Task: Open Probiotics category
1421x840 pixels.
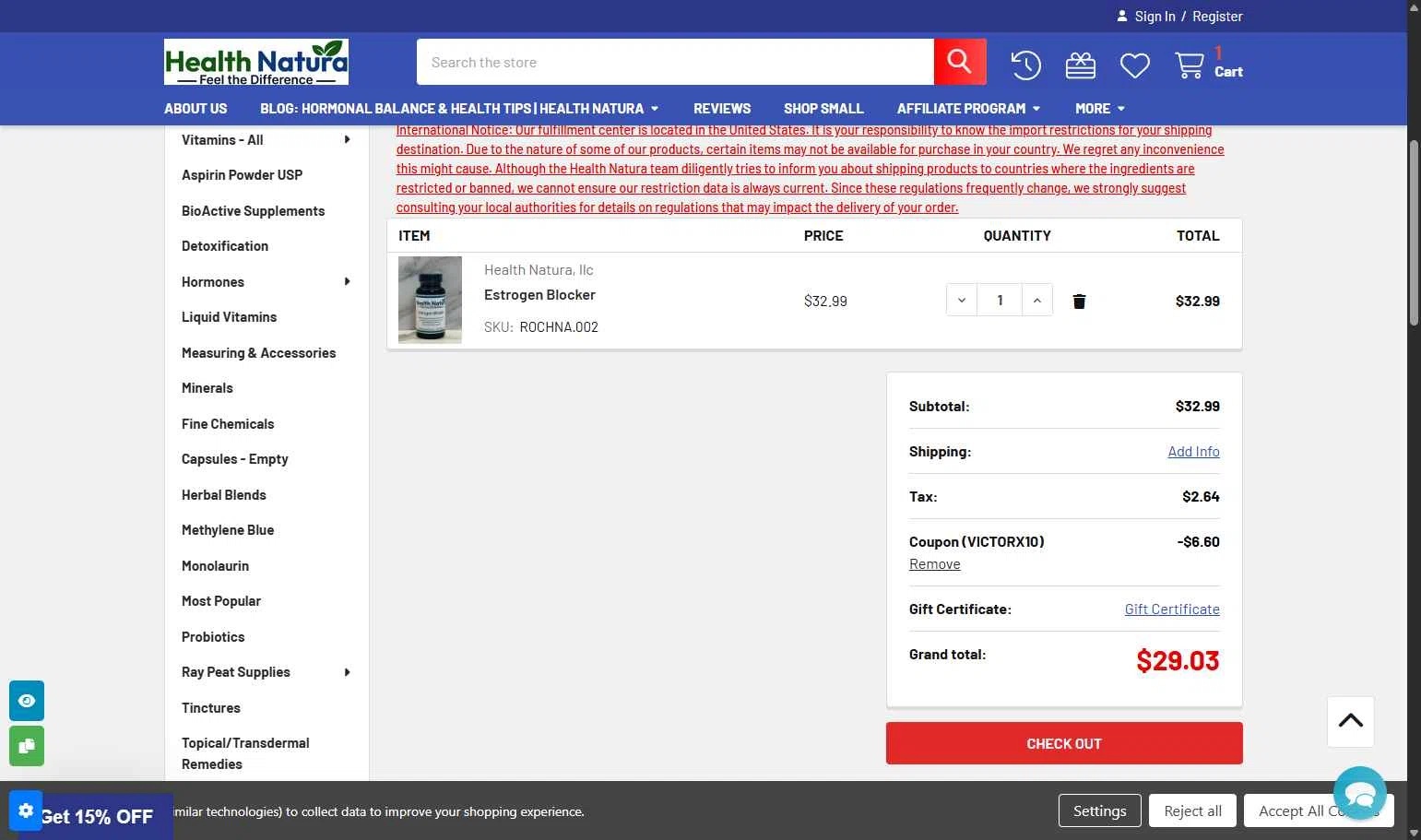Action: 213,637
